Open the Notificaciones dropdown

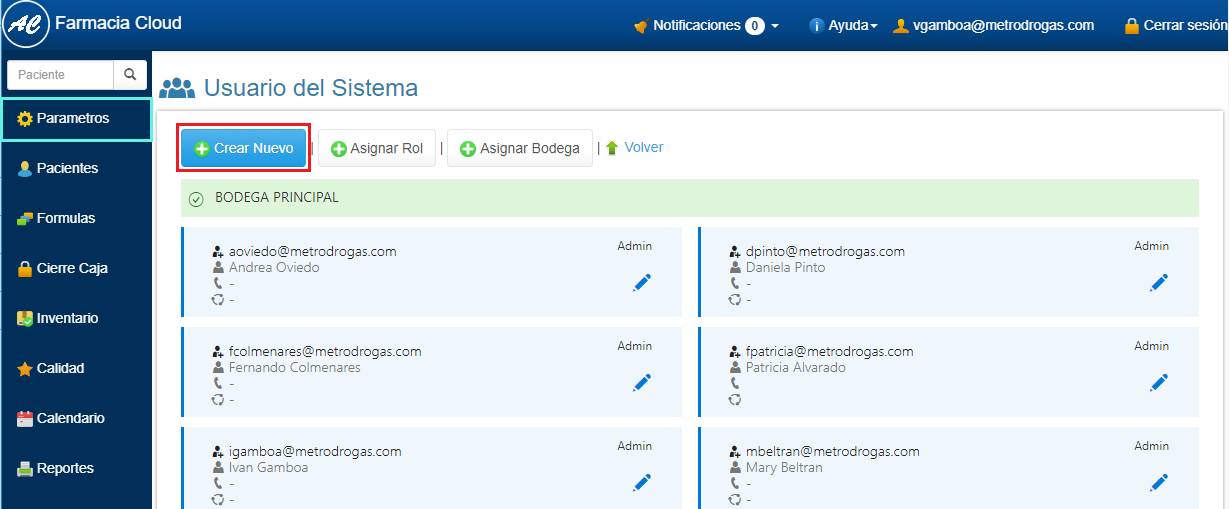[x=706, y=25]
